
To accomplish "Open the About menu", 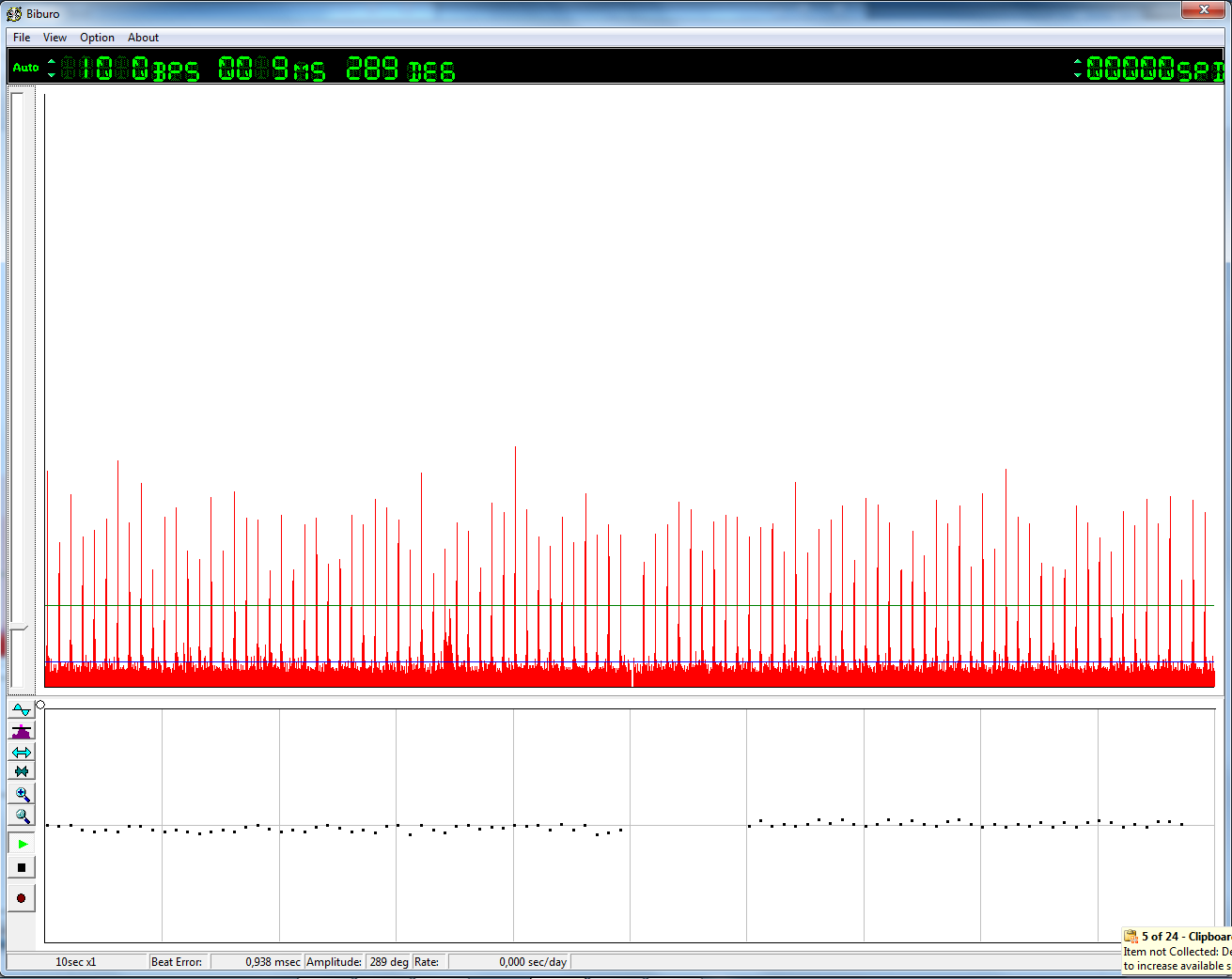I will pos(143,38).
